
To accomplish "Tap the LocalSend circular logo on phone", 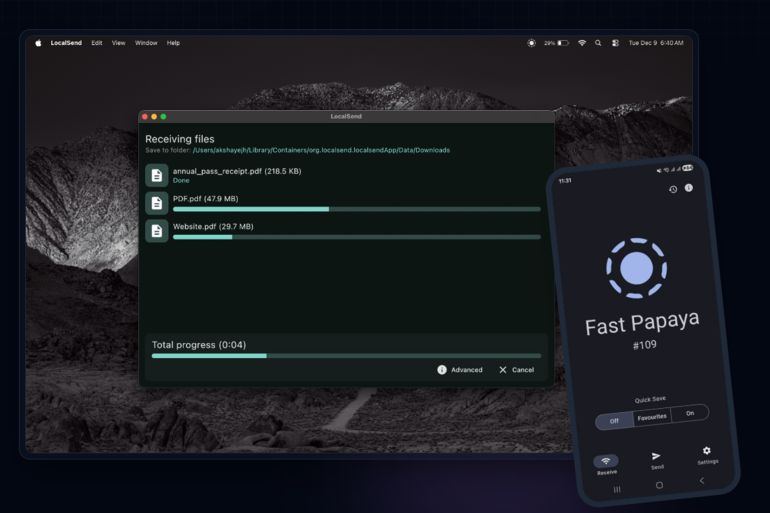I will point(636,268).
